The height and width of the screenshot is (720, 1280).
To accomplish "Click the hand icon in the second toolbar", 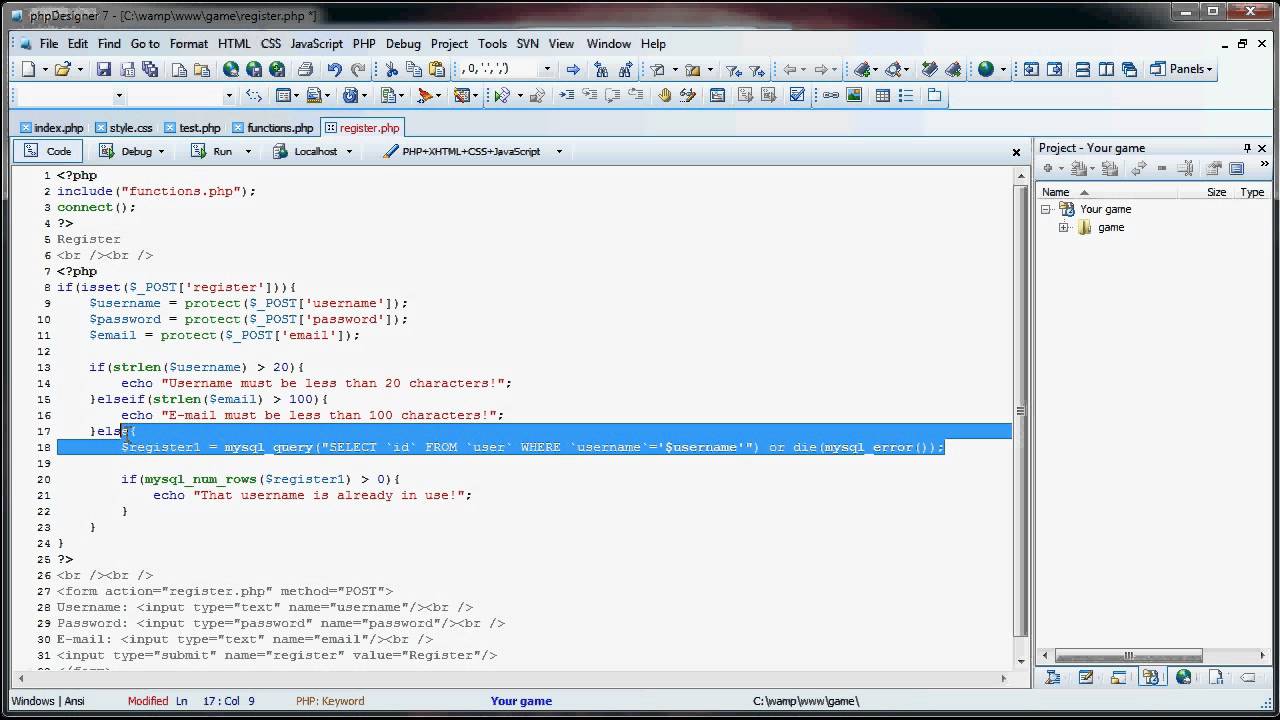I will 665,95.
